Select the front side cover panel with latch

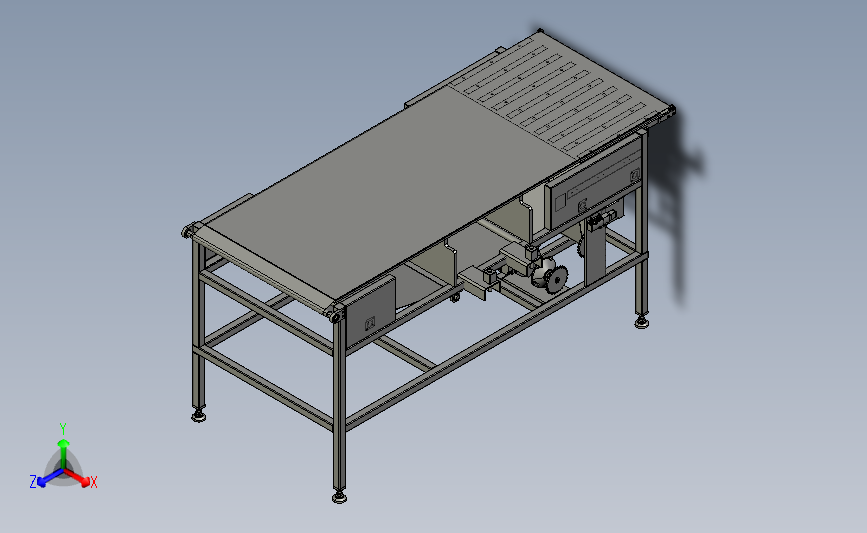pos(369,312)
